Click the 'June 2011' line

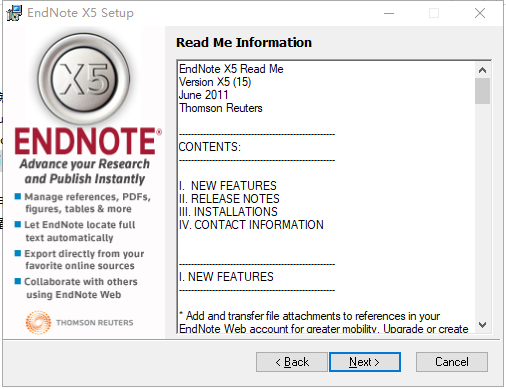(x=203, y=95)
